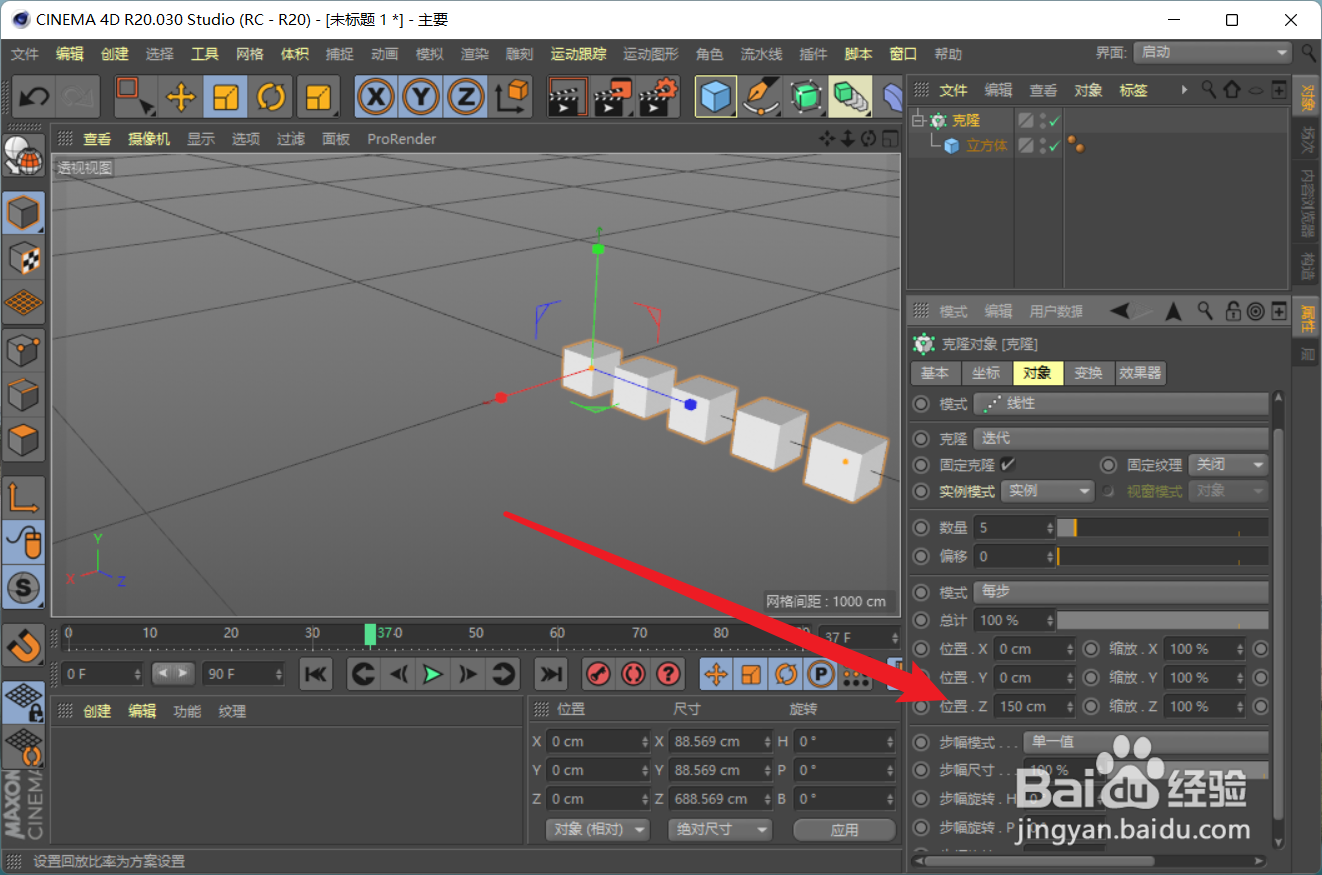The image size is (1322, 875).
Task: Click the 数量 slider bar
Action: (x=1163, y=527)
